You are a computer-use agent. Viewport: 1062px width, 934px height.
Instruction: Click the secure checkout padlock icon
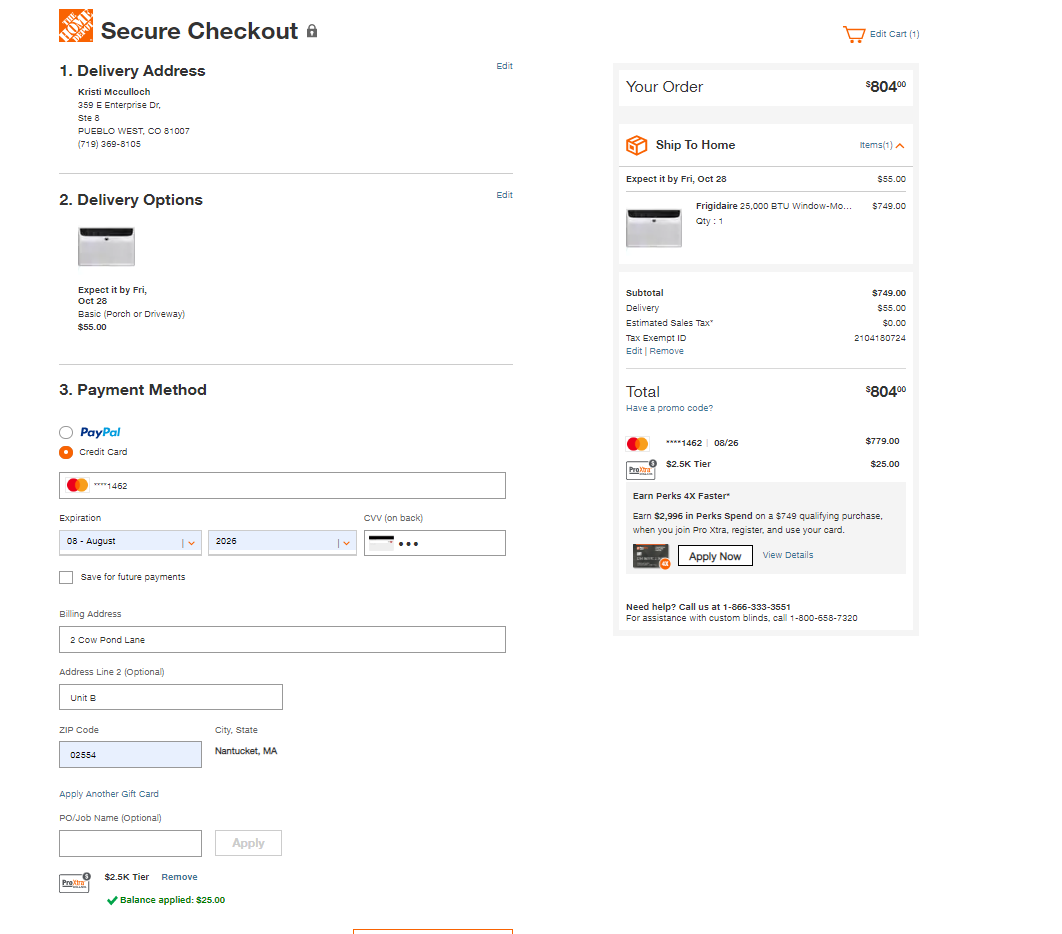point(312,30)
